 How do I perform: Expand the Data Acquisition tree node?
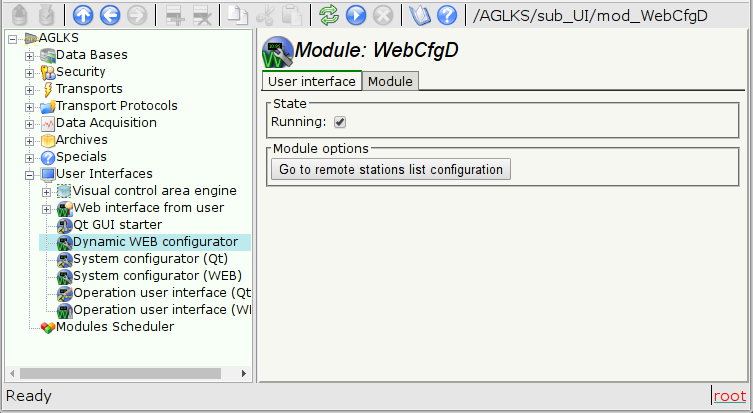(30, 123)
